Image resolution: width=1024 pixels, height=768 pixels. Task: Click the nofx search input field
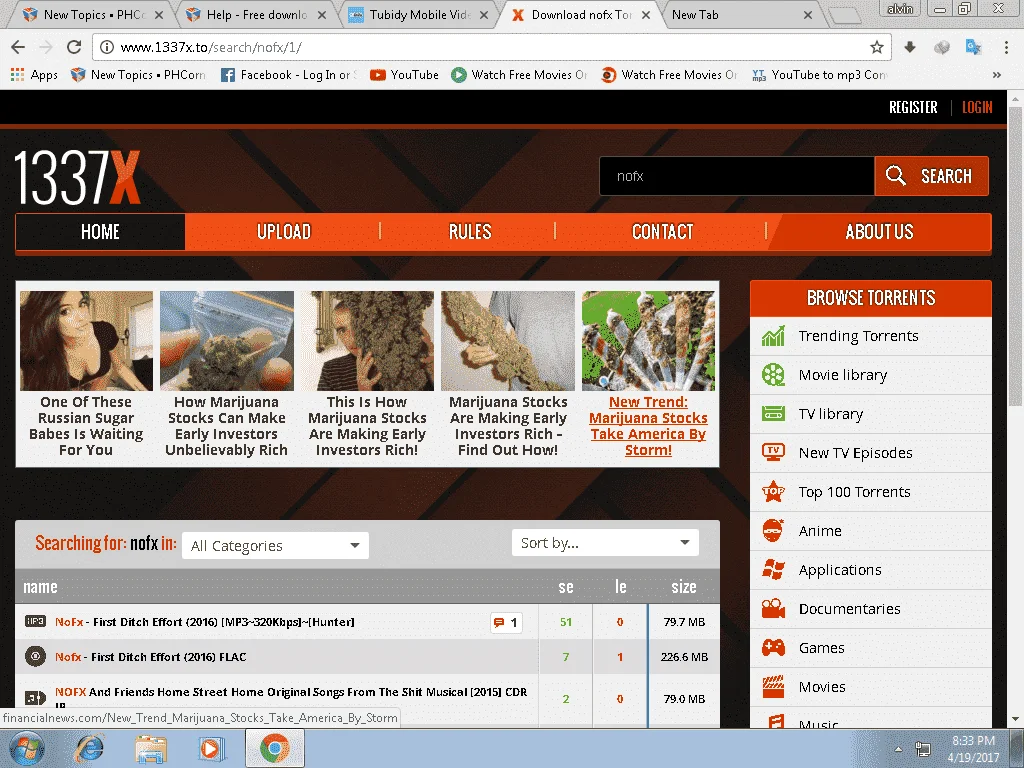pos(737,176)
